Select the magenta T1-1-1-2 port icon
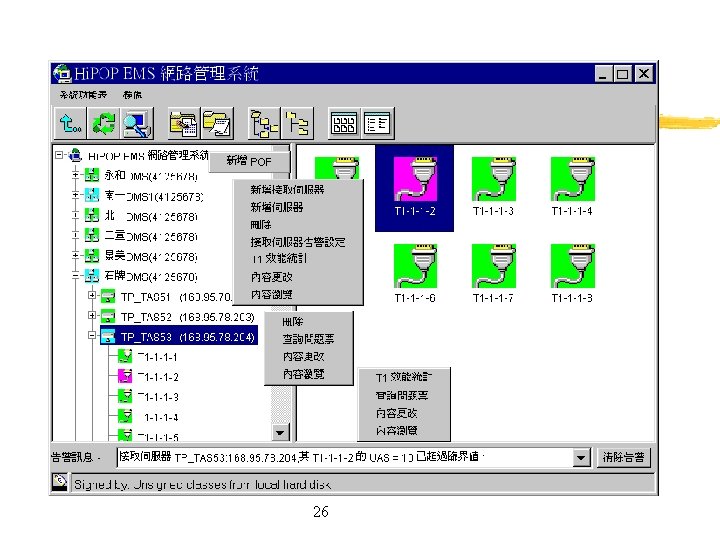 (415, 179)
